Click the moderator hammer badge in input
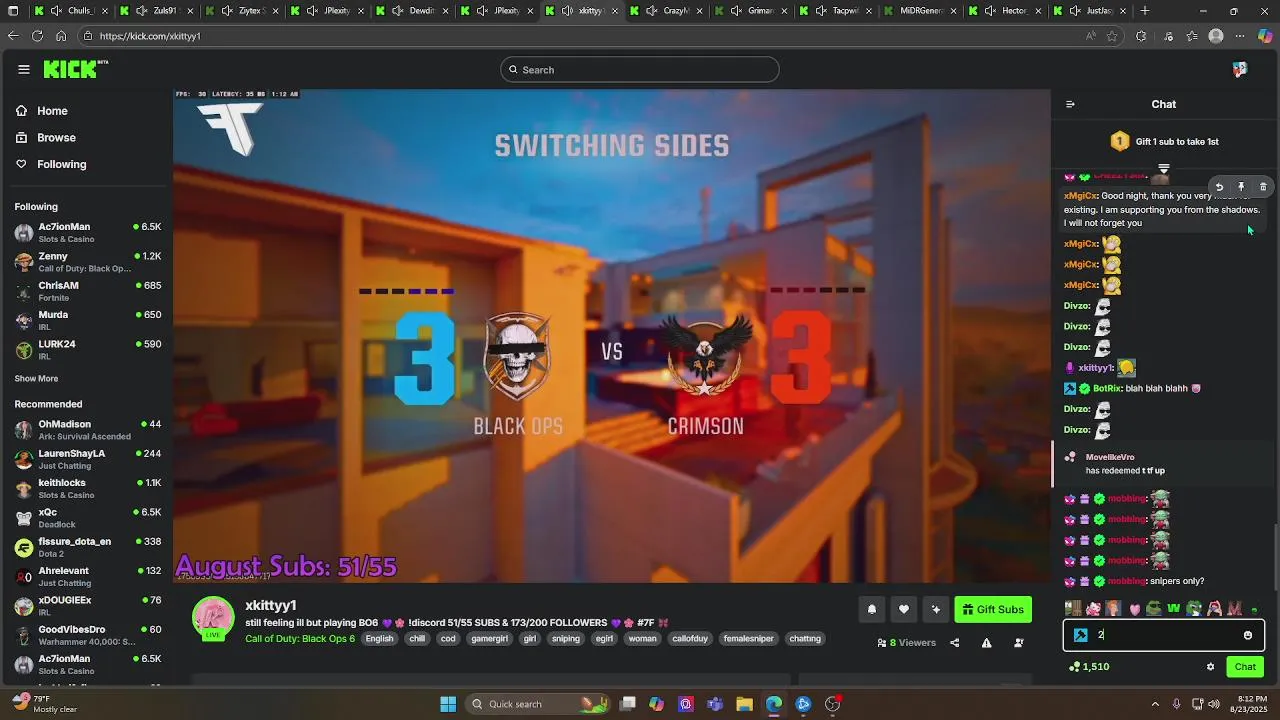 [x=1081, y=635]
